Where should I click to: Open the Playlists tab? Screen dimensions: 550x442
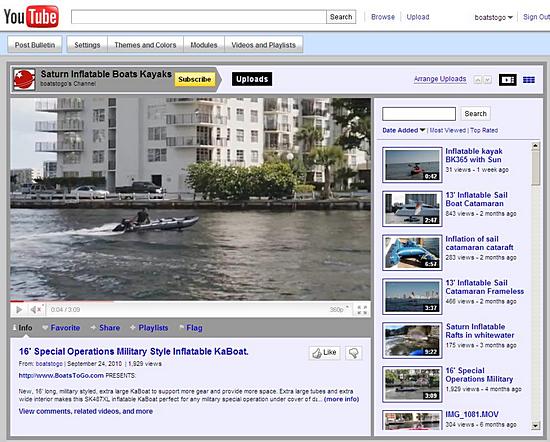click(x=149, y=328)
